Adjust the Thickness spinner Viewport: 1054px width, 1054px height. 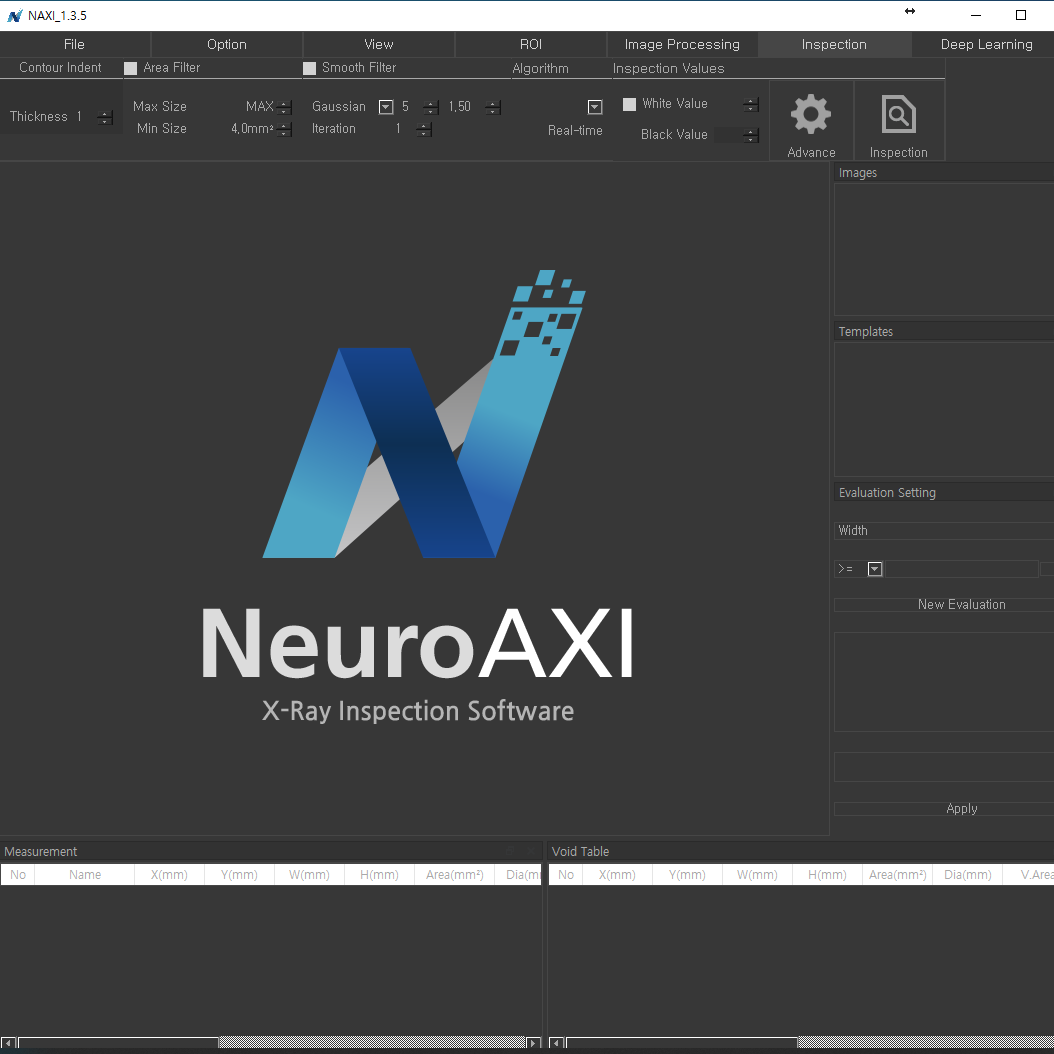pyautogui.click(x=104, y=118)
